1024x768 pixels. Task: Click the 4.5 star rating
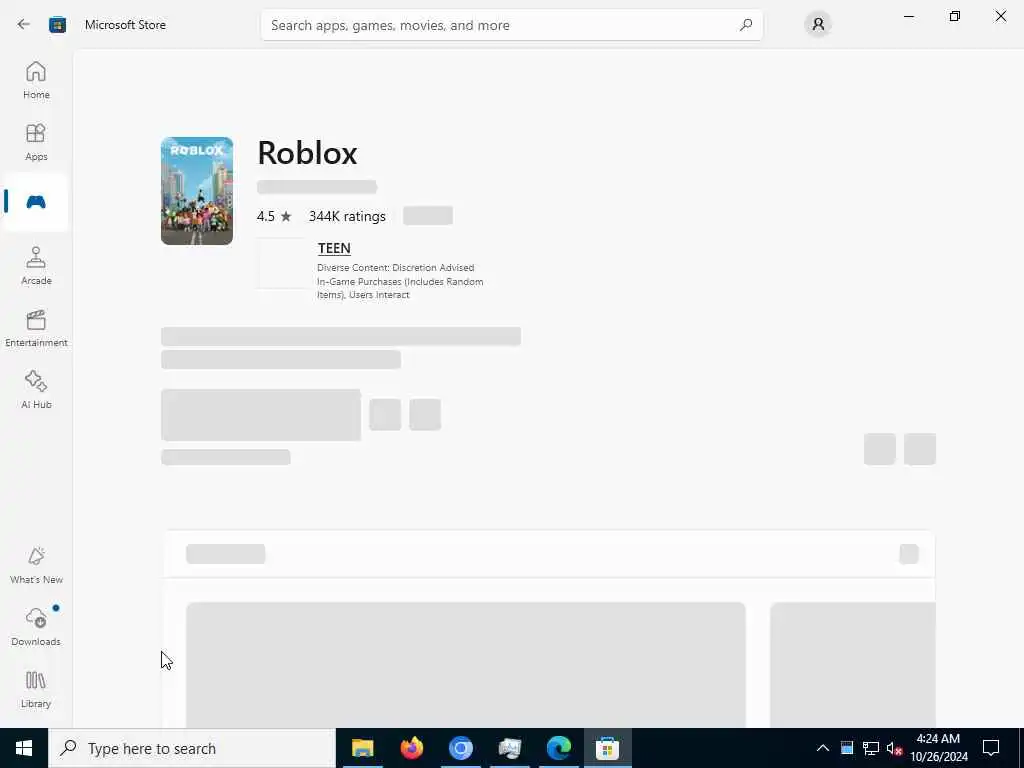[x=274, y=216]
